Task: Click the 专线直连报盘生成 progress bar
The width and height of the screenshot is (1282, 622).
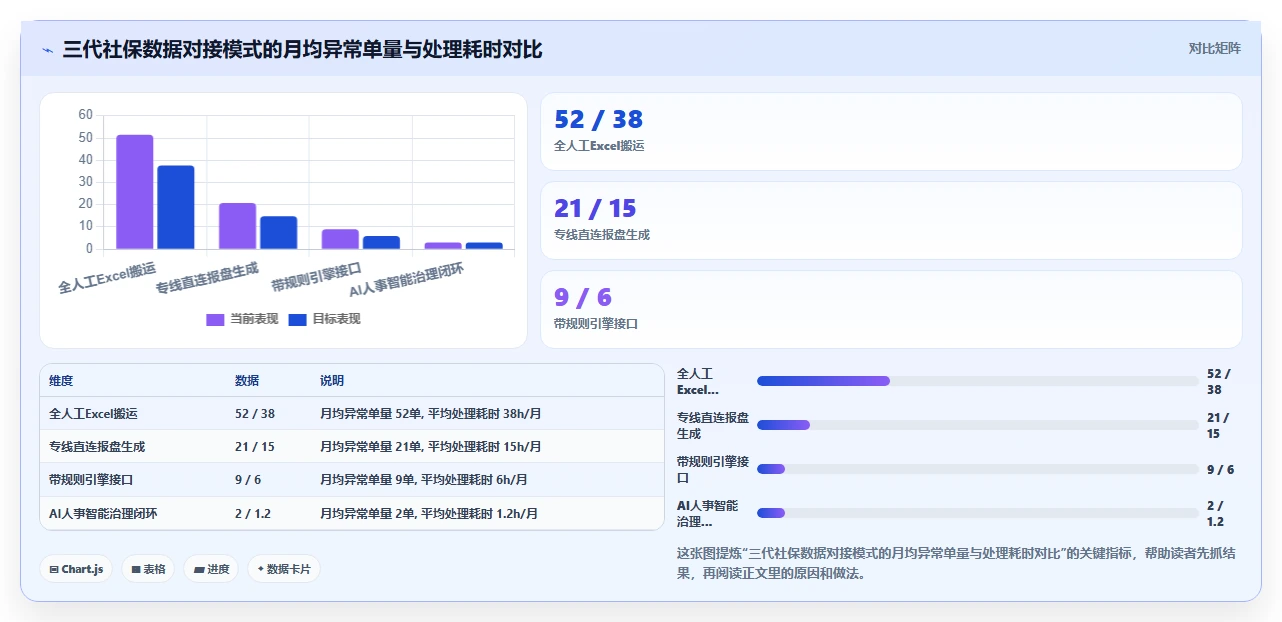Action: coord(977,425)
